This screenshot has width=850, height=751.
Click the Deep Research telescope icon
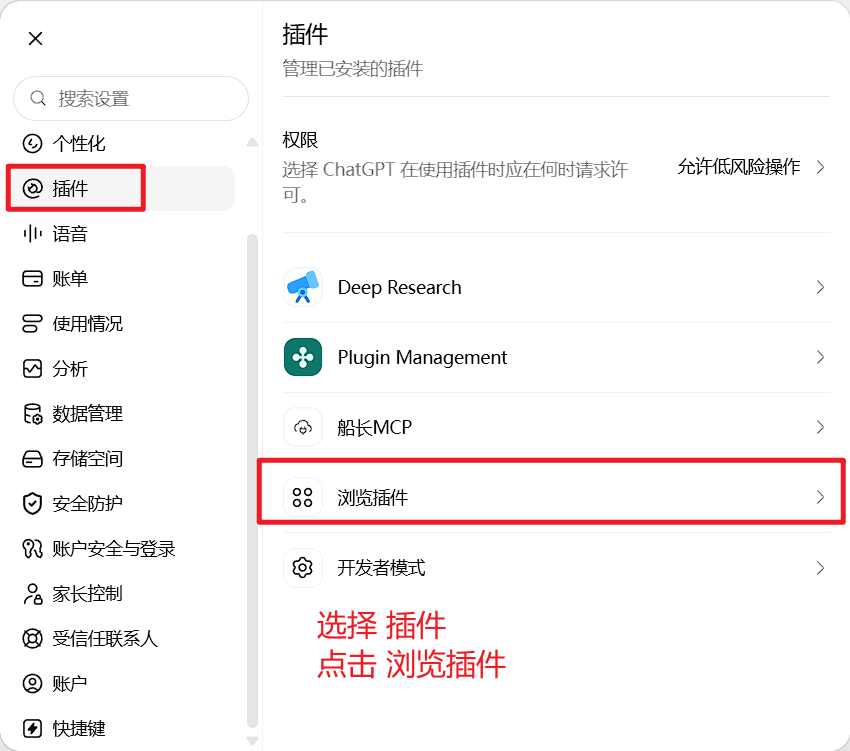click(x=303, y=287)
